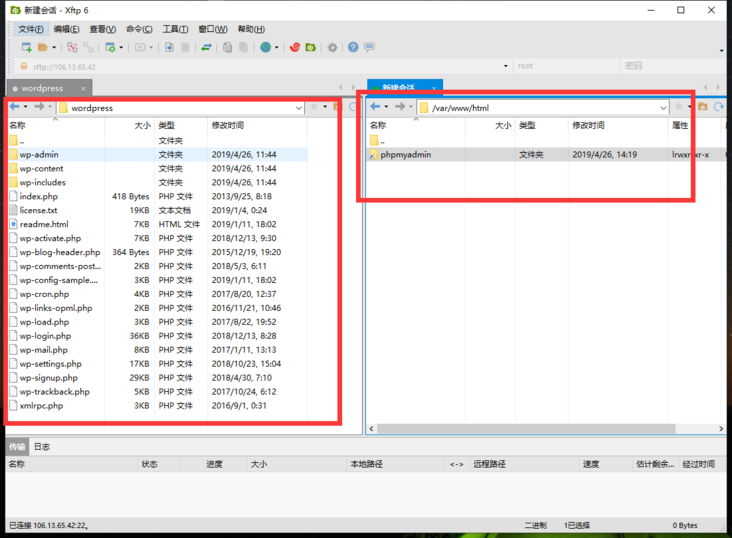The width and height of the screenshot is (732, 538).
Task: Open the 查看(V) menu
Action: click(x=103, y=29)
